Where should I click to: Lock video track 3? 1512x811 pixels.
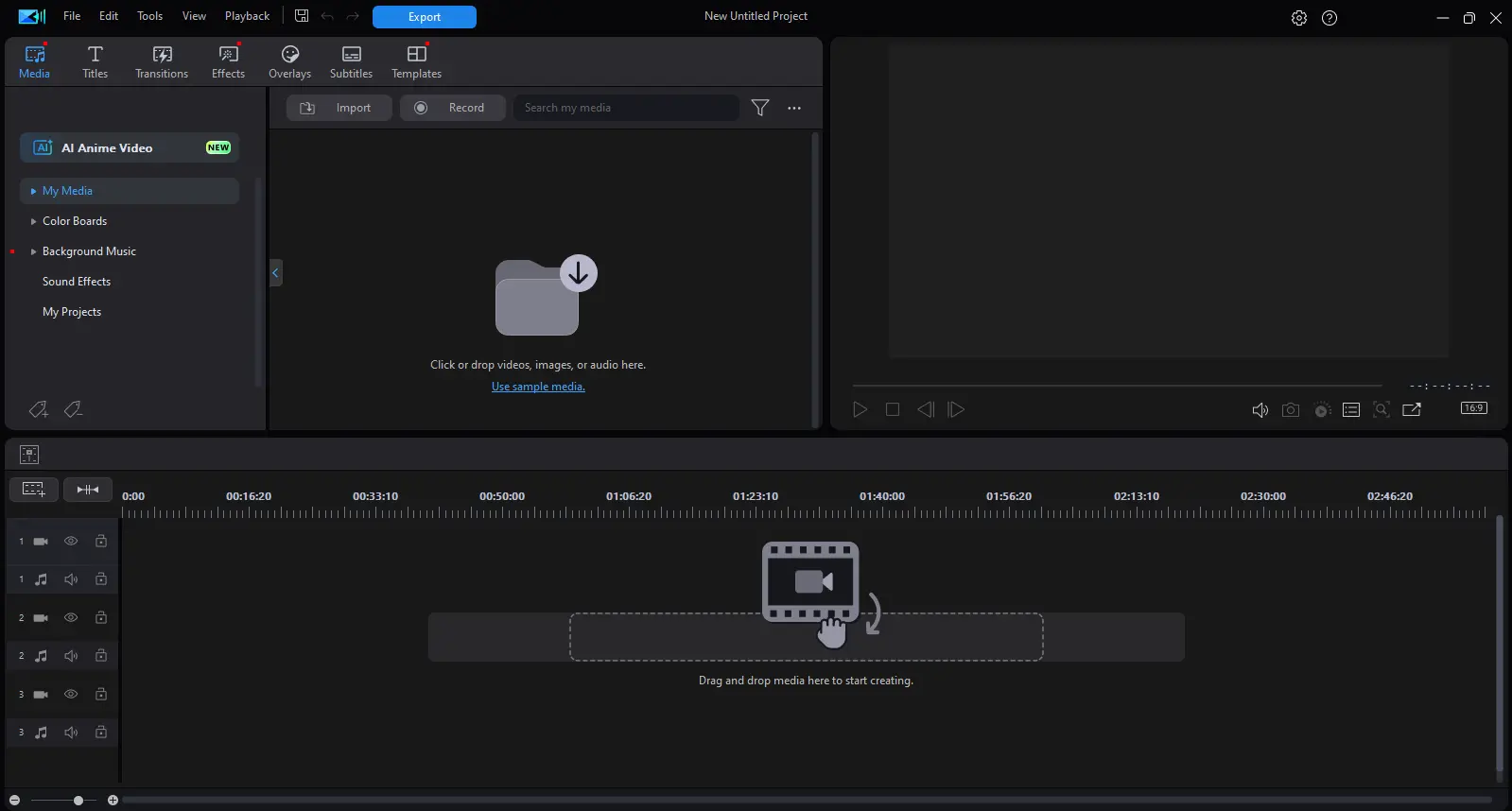tap(101, 694)
